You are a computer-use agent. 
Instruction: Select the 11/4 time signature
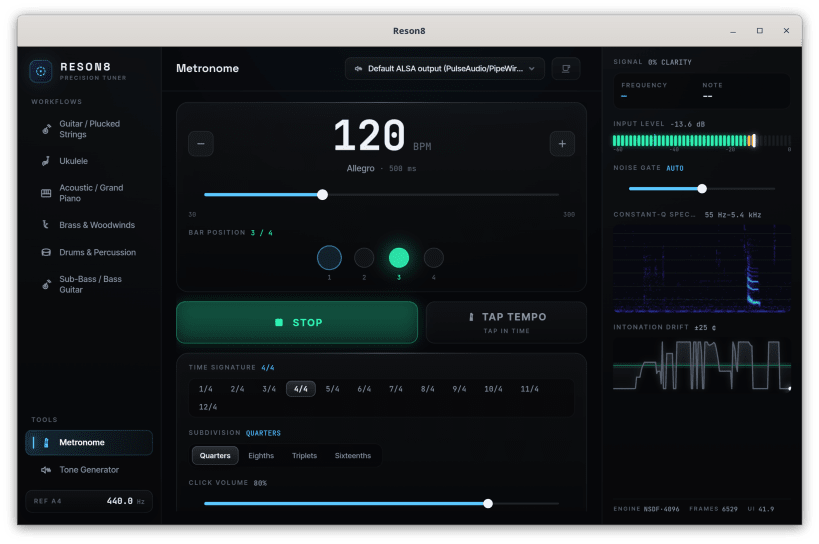(530, 389)
